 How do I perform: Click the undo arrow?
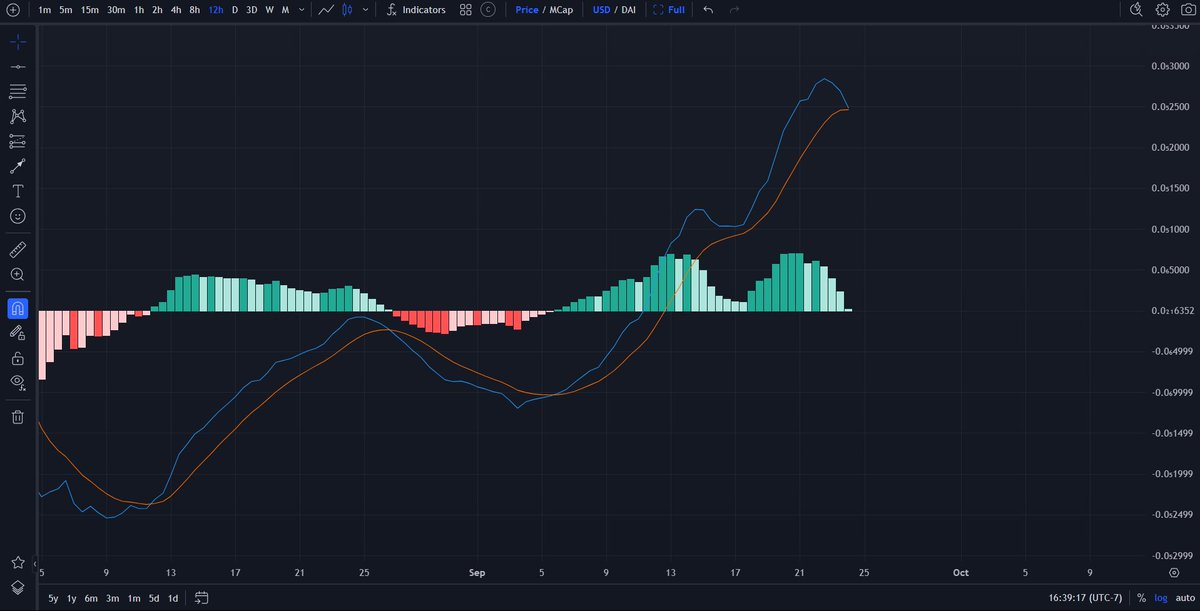708,10
